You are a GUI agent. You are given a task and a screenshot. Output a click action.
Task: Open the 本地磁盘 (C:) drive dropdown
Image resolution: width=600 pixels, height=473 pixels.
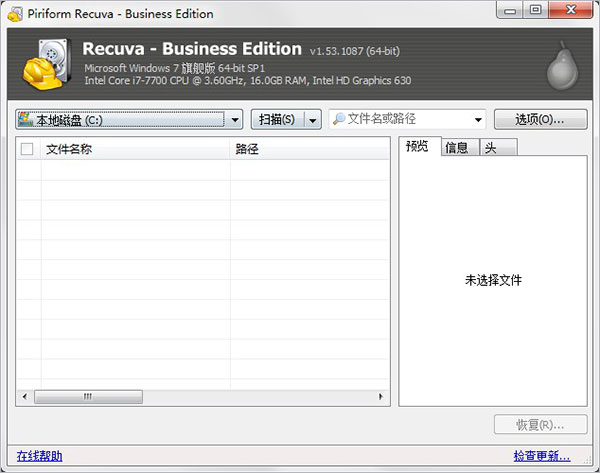tap(235, 120)
